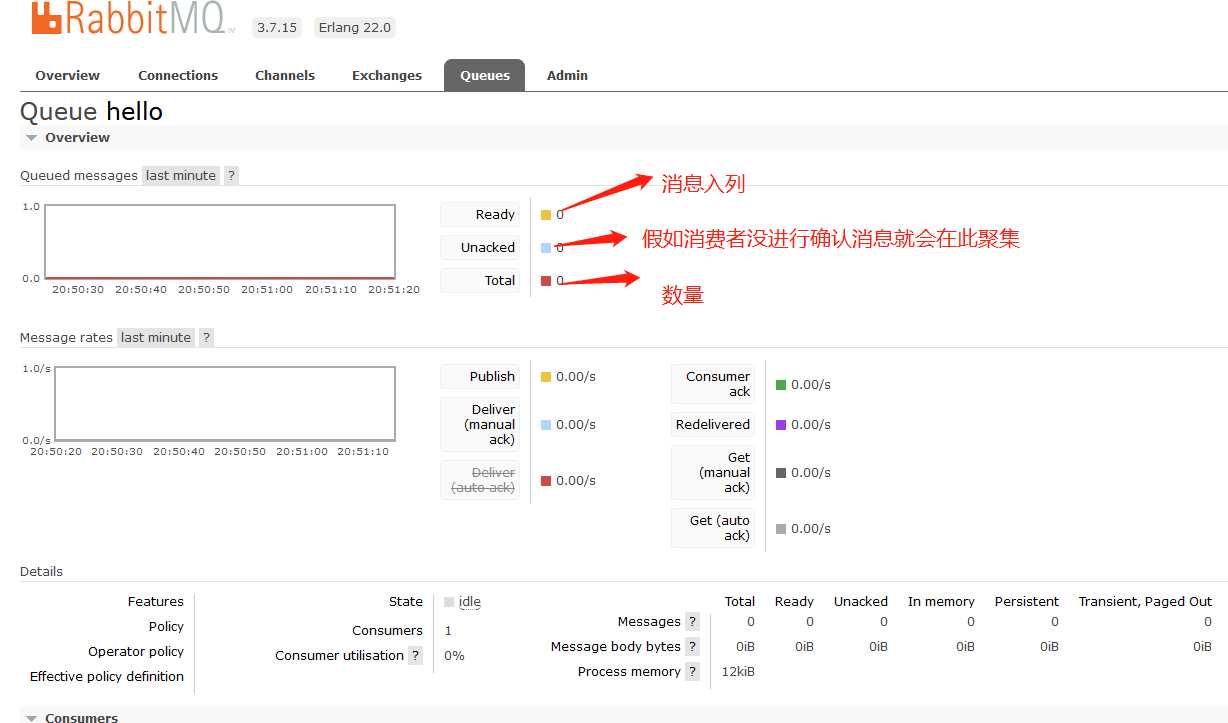This screenshot has width=1228, height=723.
Task: Open the Connections tab
Action: tap(178, 75)
